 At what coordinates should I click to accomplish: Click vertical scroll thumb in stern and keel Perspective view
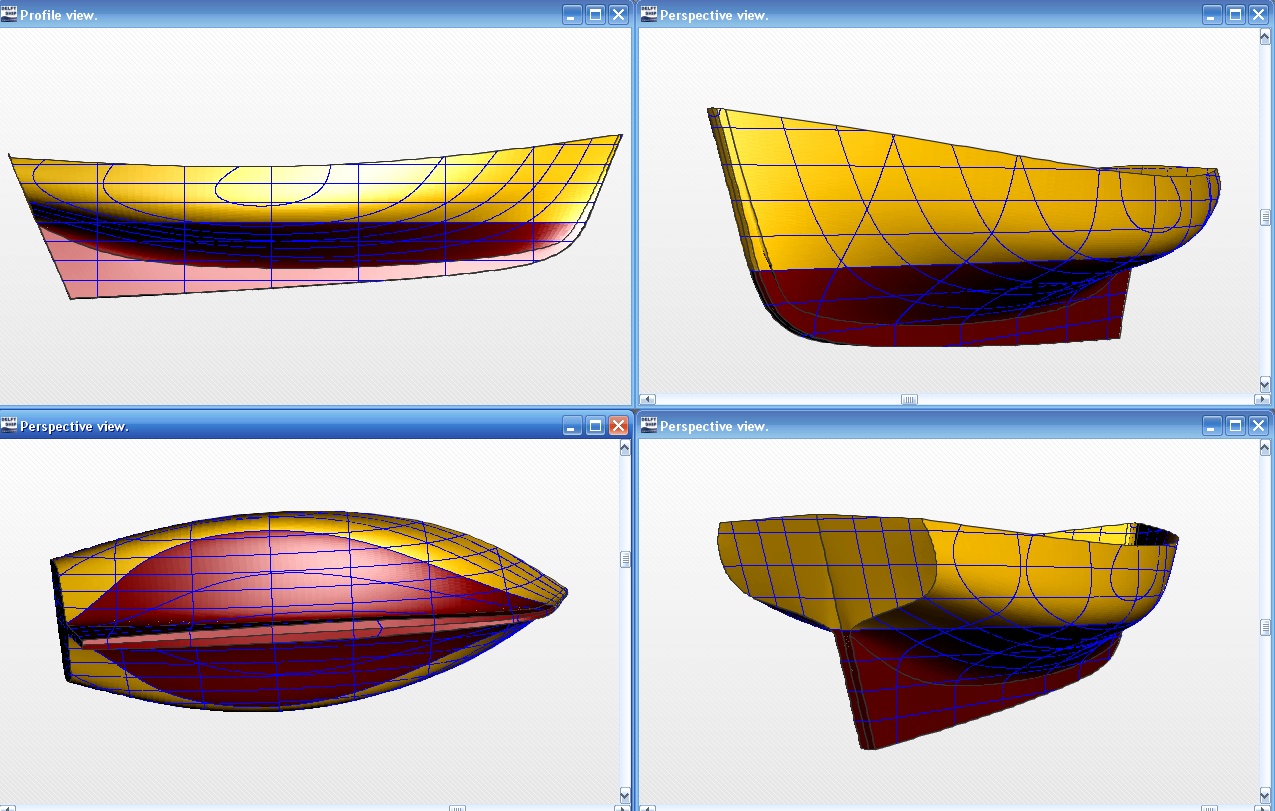pos(1265,627)
